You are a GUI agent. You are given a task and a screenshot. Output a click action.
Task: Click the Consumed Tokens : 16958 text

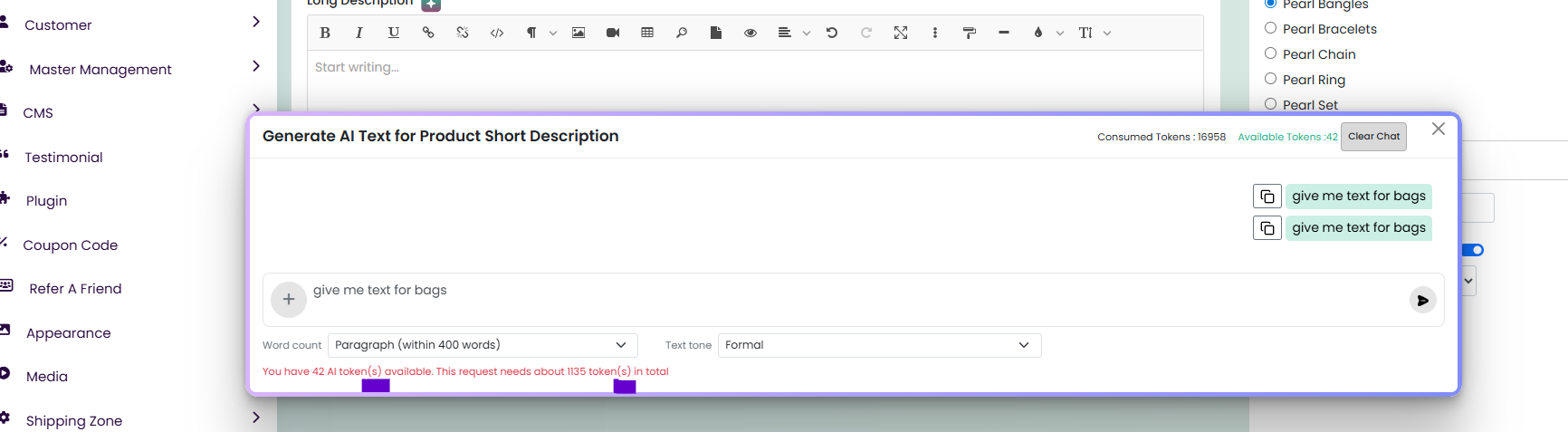pyautogui.click(x=1162, y=137)
